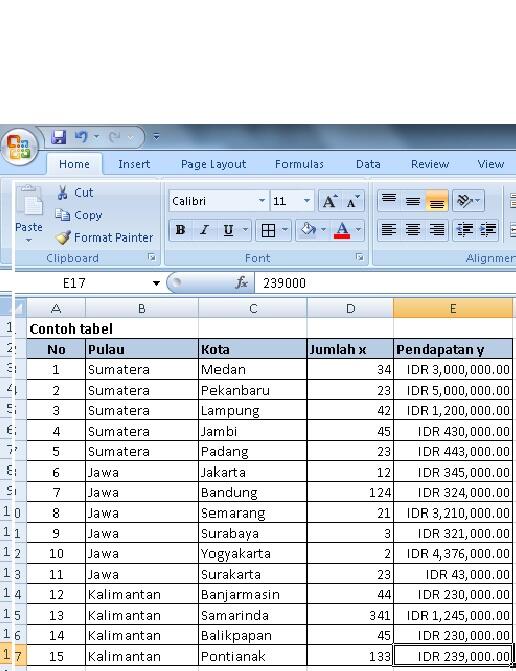This screenshot has height=671, width=516.
Task: Click the 'Contoh tabel' title cell
Action: tap(71, 329)
